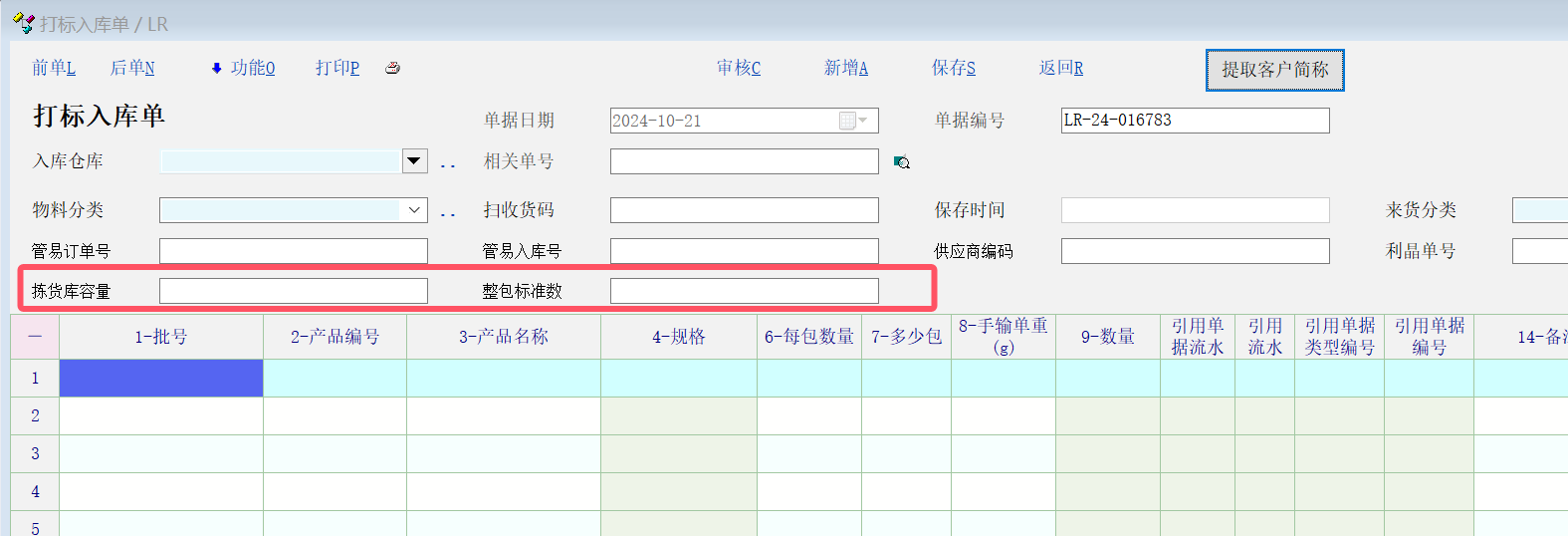Screen dimensions: 1568x536
Task: Click the blue down-arrow icon before 功能O
Action: [x=216, y=68]
